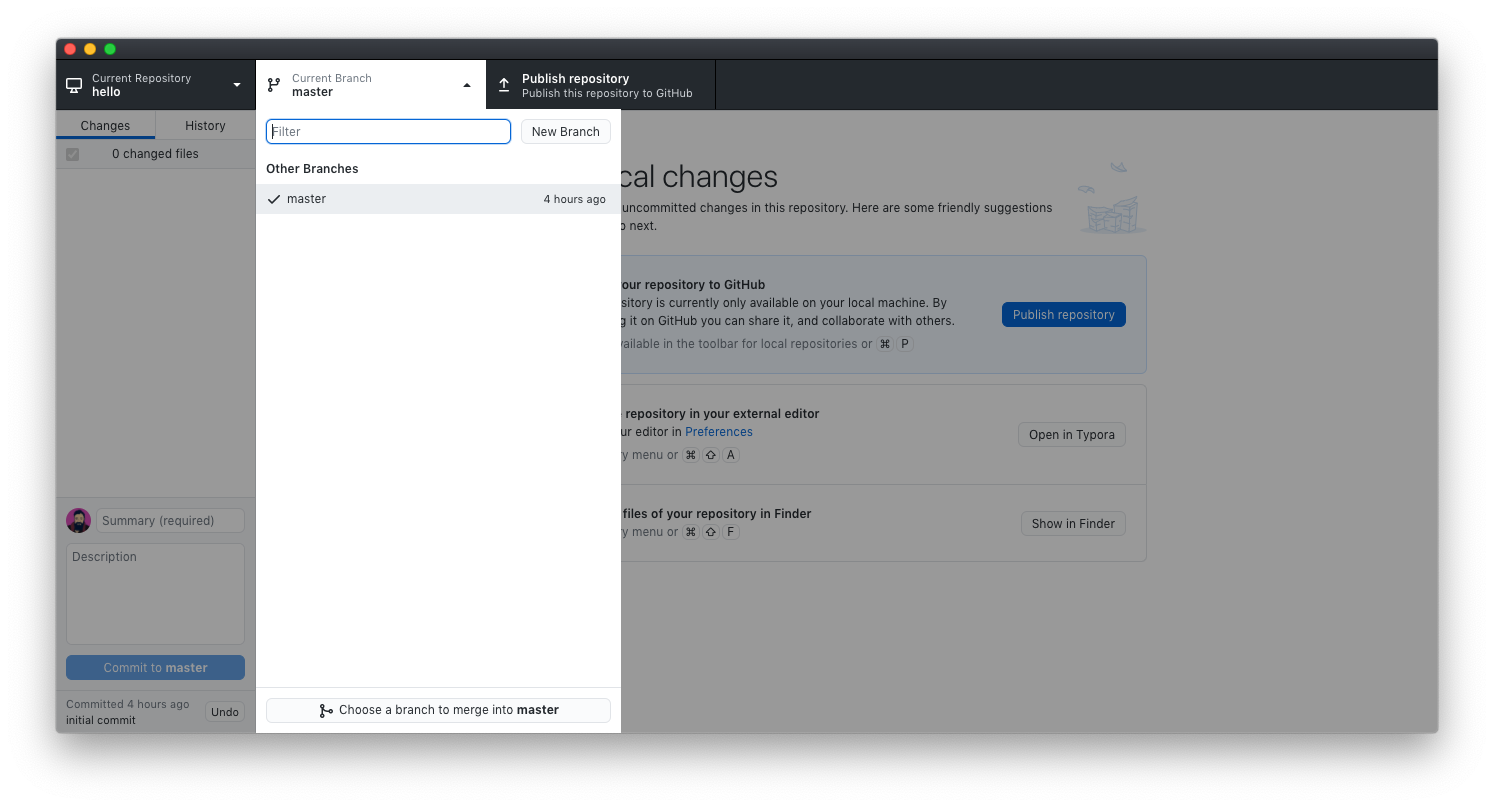Screen dimensions: 1494x807
Task: Toggle the checkbox beside '0 changed files'
Action: tap(72, 154)
